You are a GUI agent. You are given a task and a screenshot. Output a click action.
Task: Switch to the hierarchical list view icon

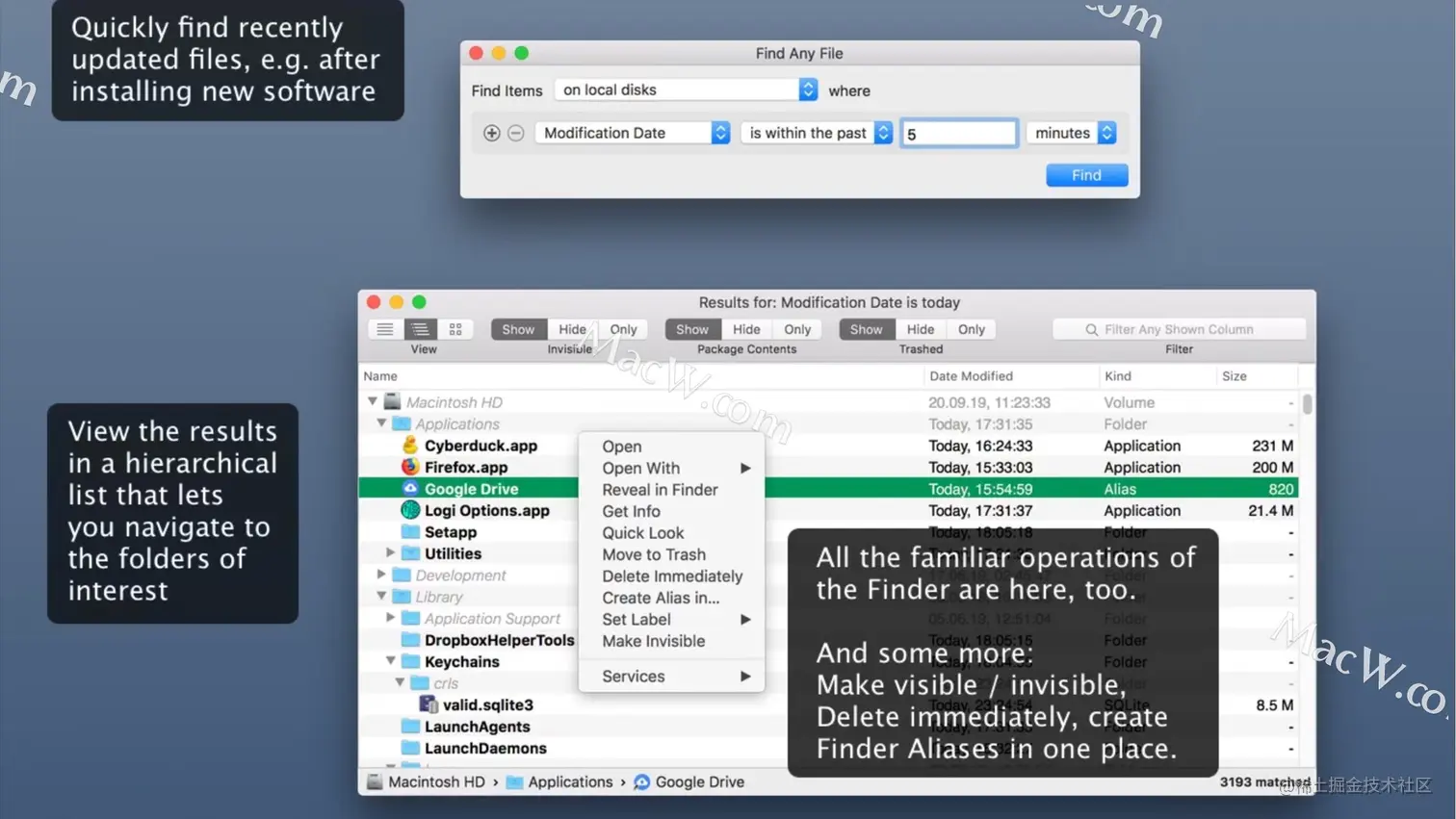[420, 329]
